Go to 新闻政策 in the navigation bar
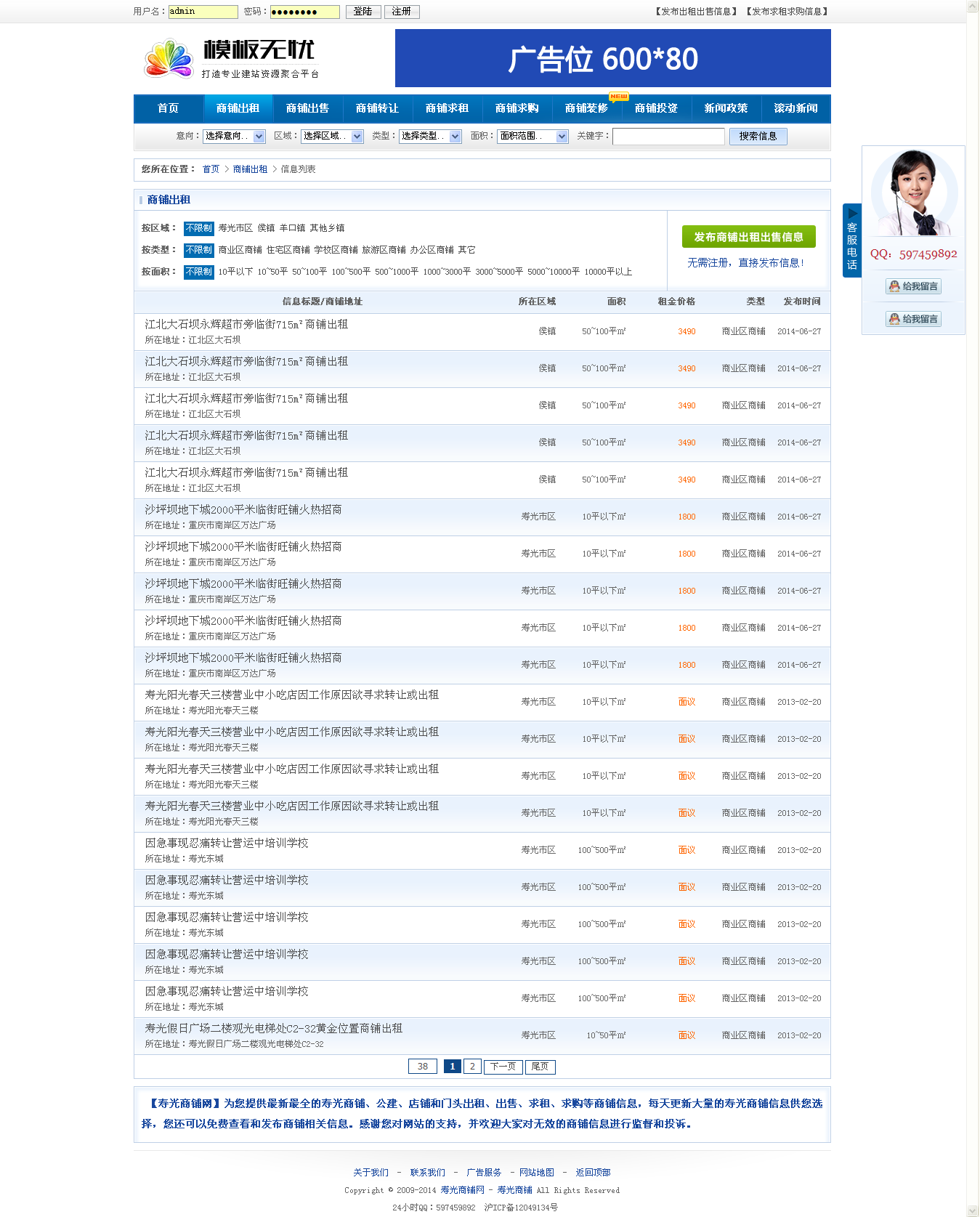The image size is (980, 1217). (x=726, y=108)
